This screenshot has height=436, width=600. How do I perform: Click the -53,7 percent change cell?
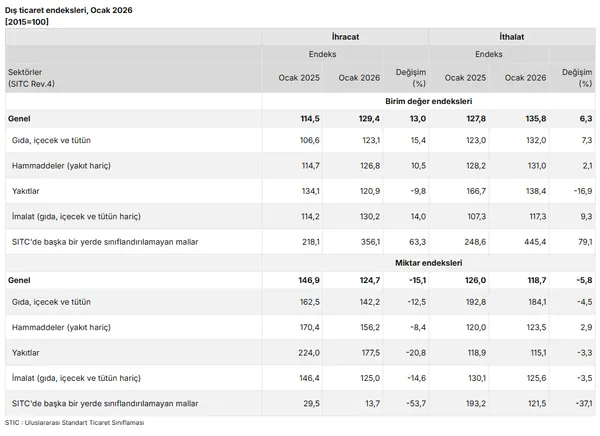coord(414,402)
